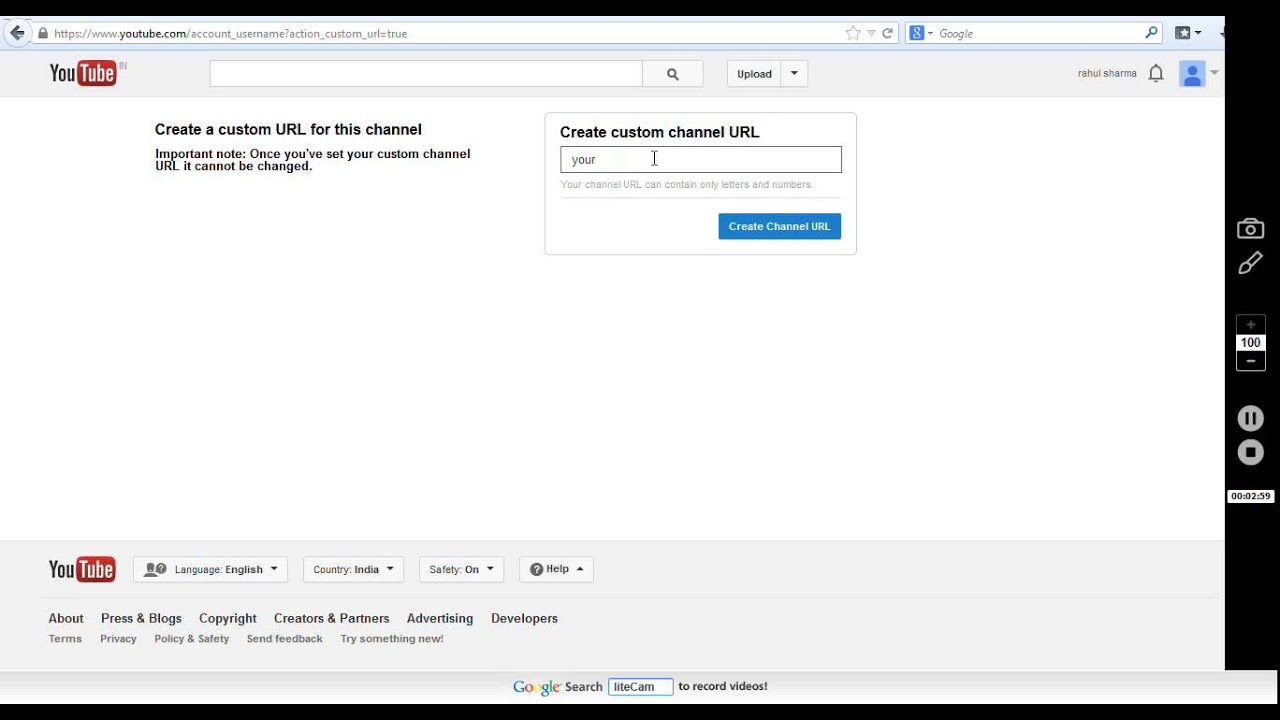This screenshot has width=1280, height=720.
Task: Open the browser bookmarks menu icon
Action: click(x=1188, y=33)
